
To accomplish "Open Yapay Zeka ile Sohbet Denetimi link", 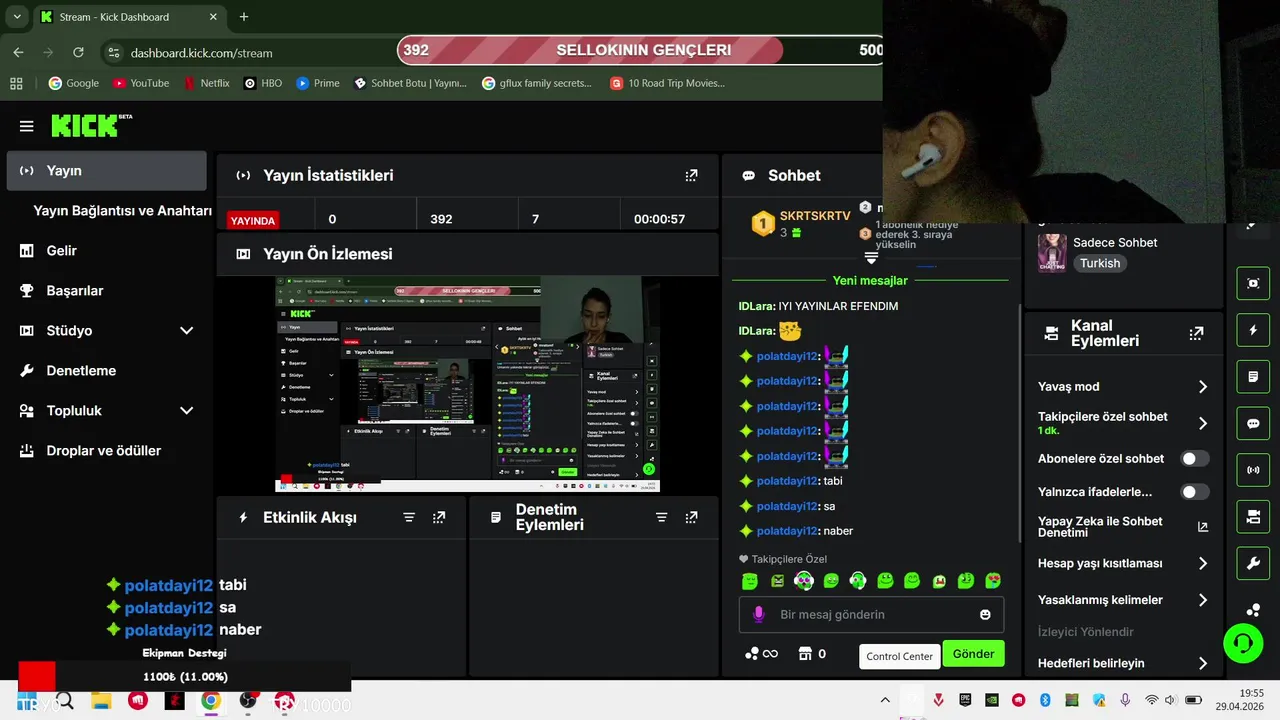I will coord(1124,527).
